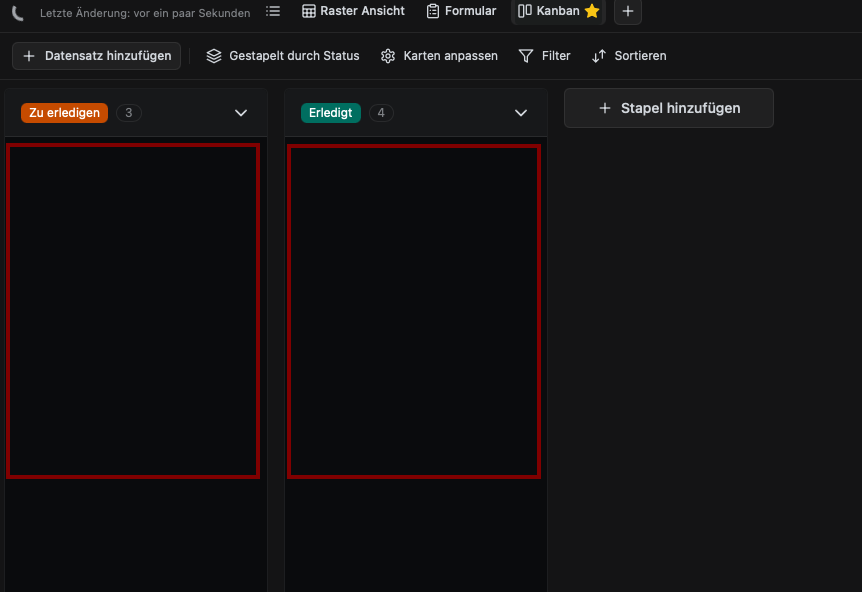Click the Karten anpassen gear icon
The height and width of the screenshot is (592, 862).
point(388,56)
